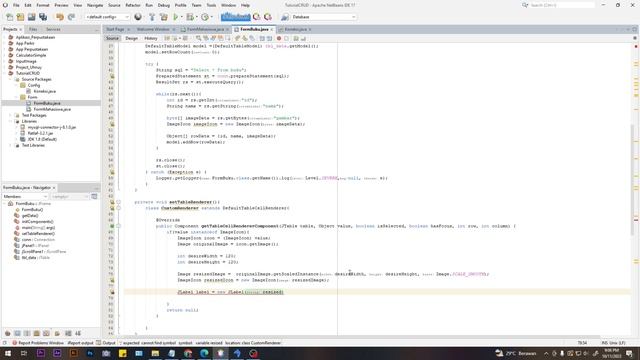Click the Save All toolbar icon
The height and width of the screenshot is (360, 640).
click(43, 17)
